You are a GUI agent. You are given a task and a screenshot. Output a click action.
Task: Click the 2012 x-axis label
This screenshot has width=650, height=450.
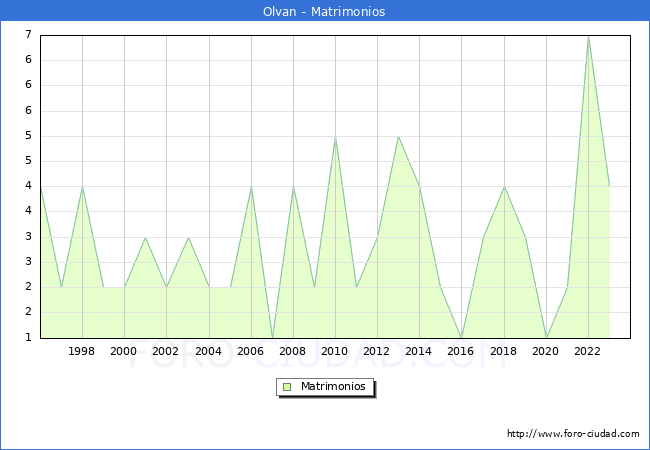point(377,351)
